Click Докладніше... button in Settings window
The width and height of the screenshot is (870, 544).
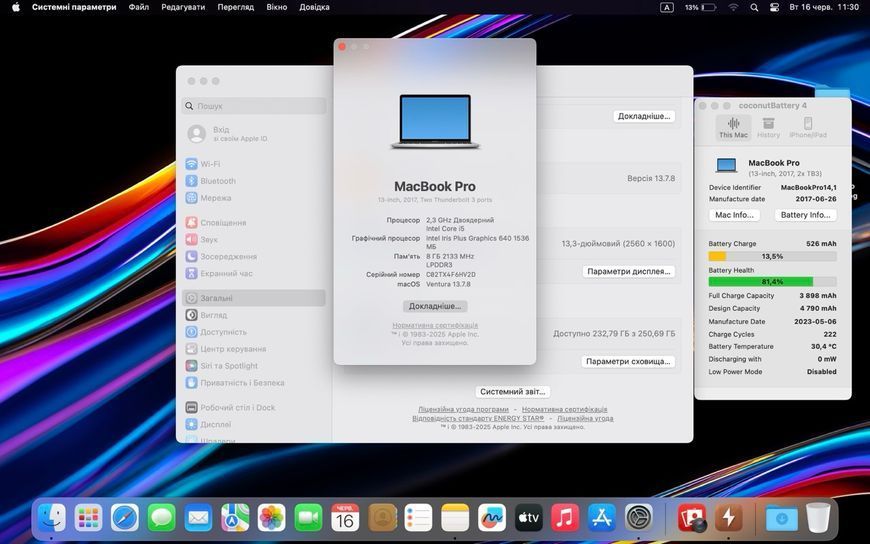644,116
